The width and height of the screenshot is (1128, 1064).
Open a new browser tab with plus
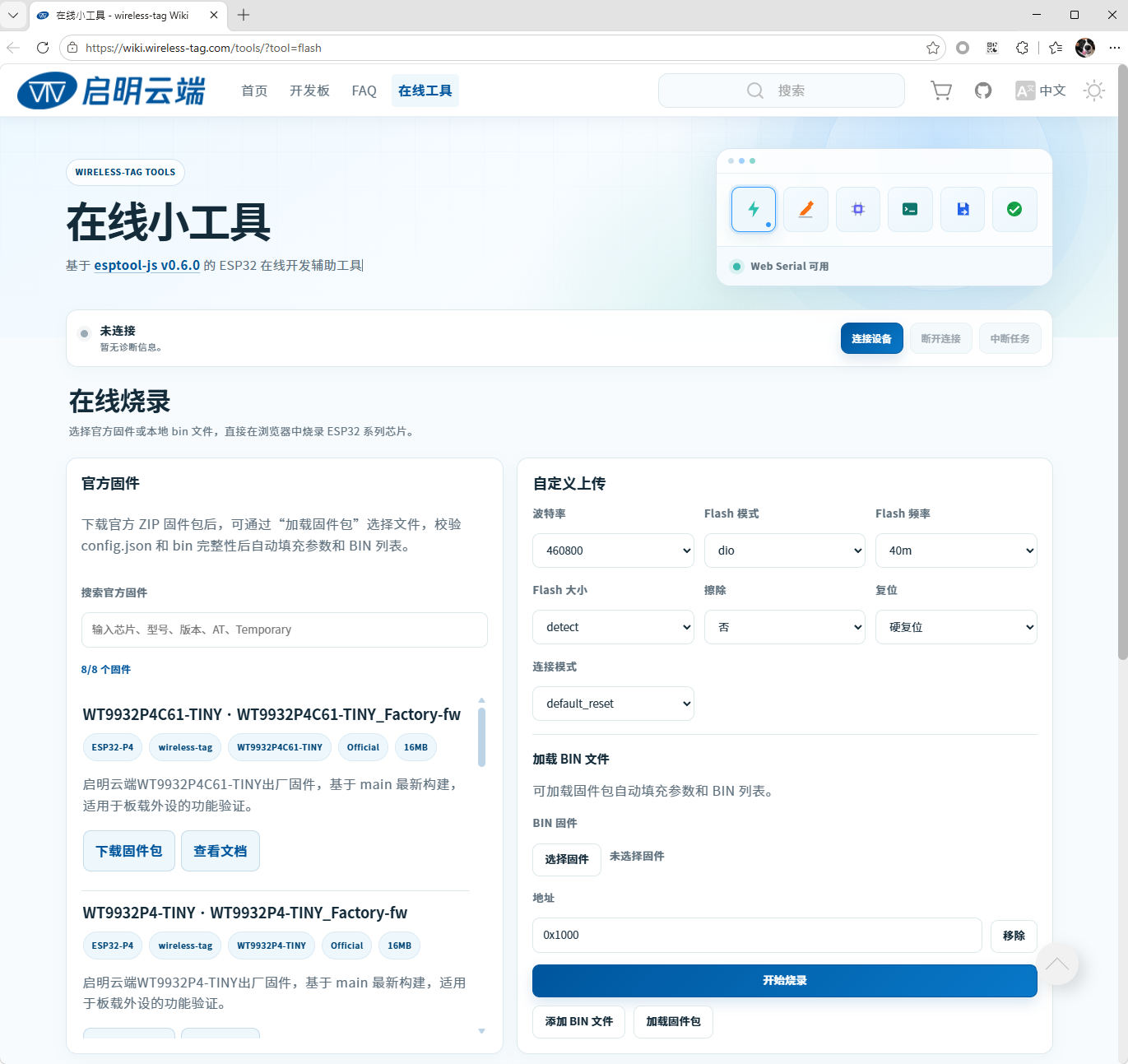pyautogui.click(x=244, y=15)
